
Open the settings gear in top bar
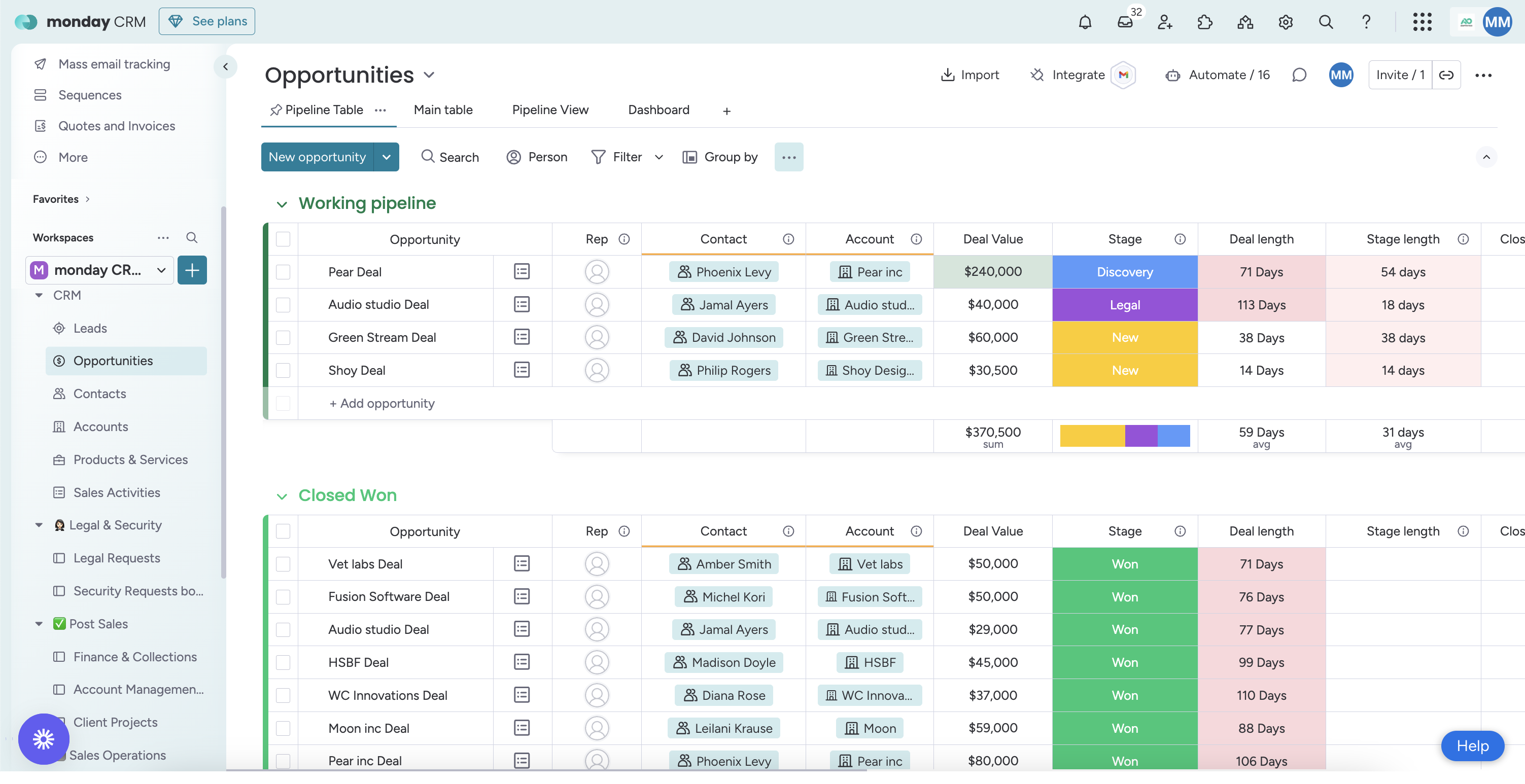[1285, 22]
